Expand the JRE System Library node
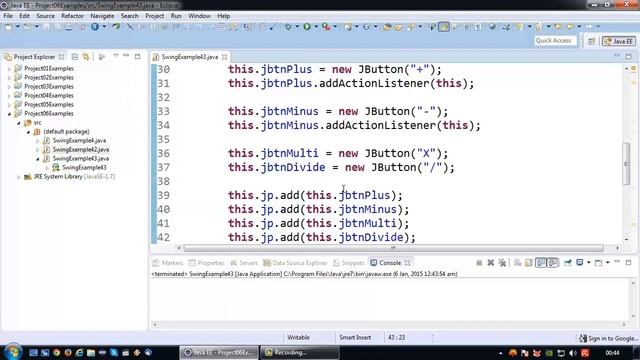Viewport: 640px width, 360px height. pyautogui.click(x=19, y=177)
